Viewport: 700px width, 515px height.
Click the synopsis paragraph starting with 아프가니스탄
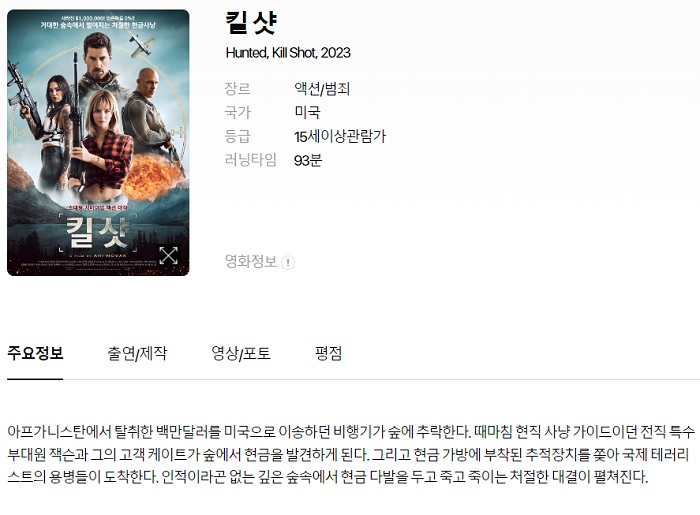(x=351, y=454)
